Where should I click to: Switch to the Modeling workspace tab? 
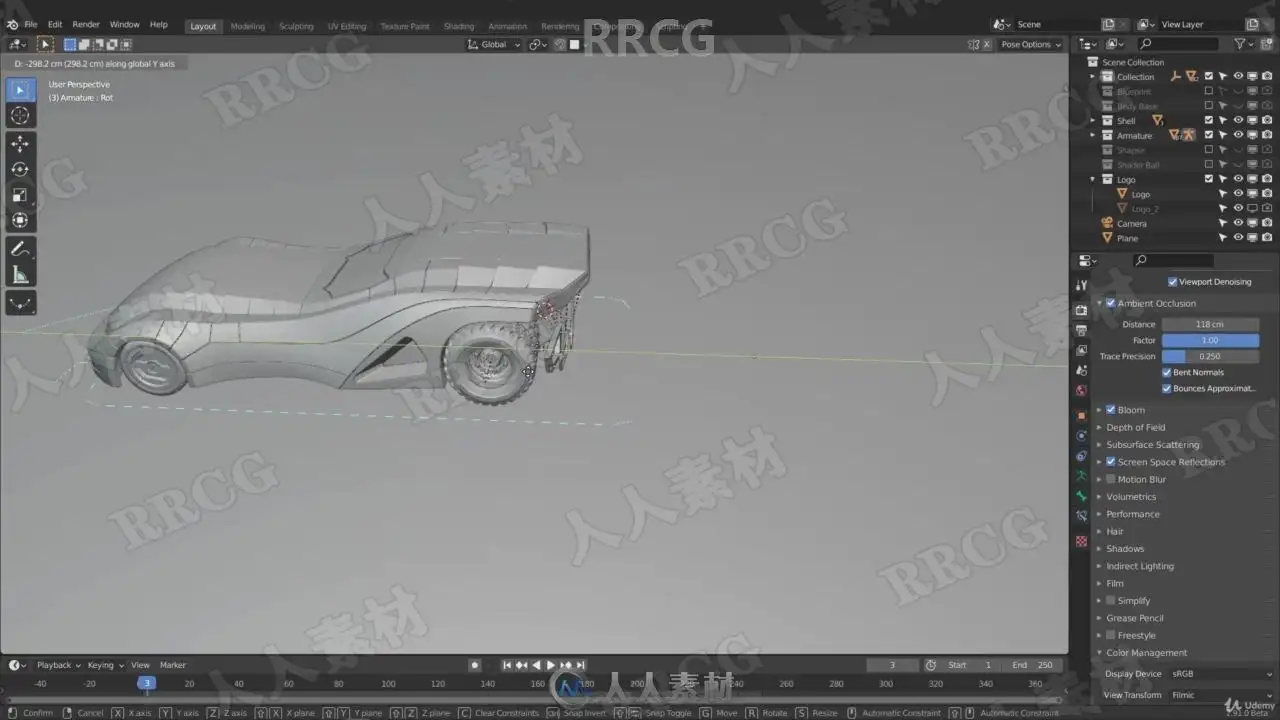click(248, 26)
